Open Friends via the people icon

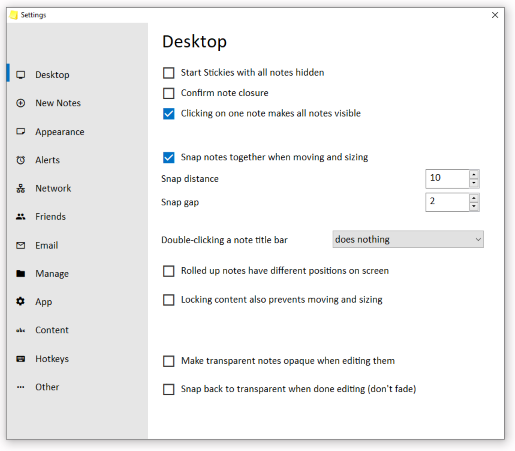tap(21, 217)
